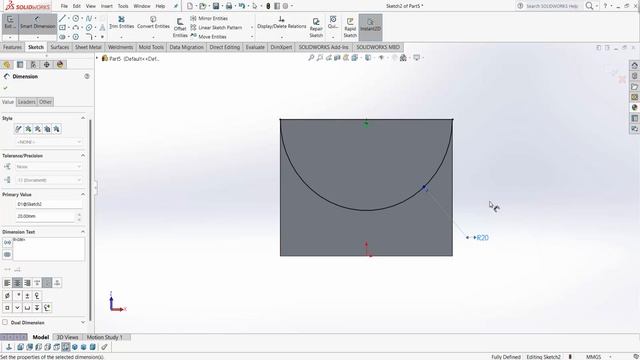This screenshot has height=360, width=640.
Task: Open the Evaluate ribbon tab
Action: coord(255,47)
